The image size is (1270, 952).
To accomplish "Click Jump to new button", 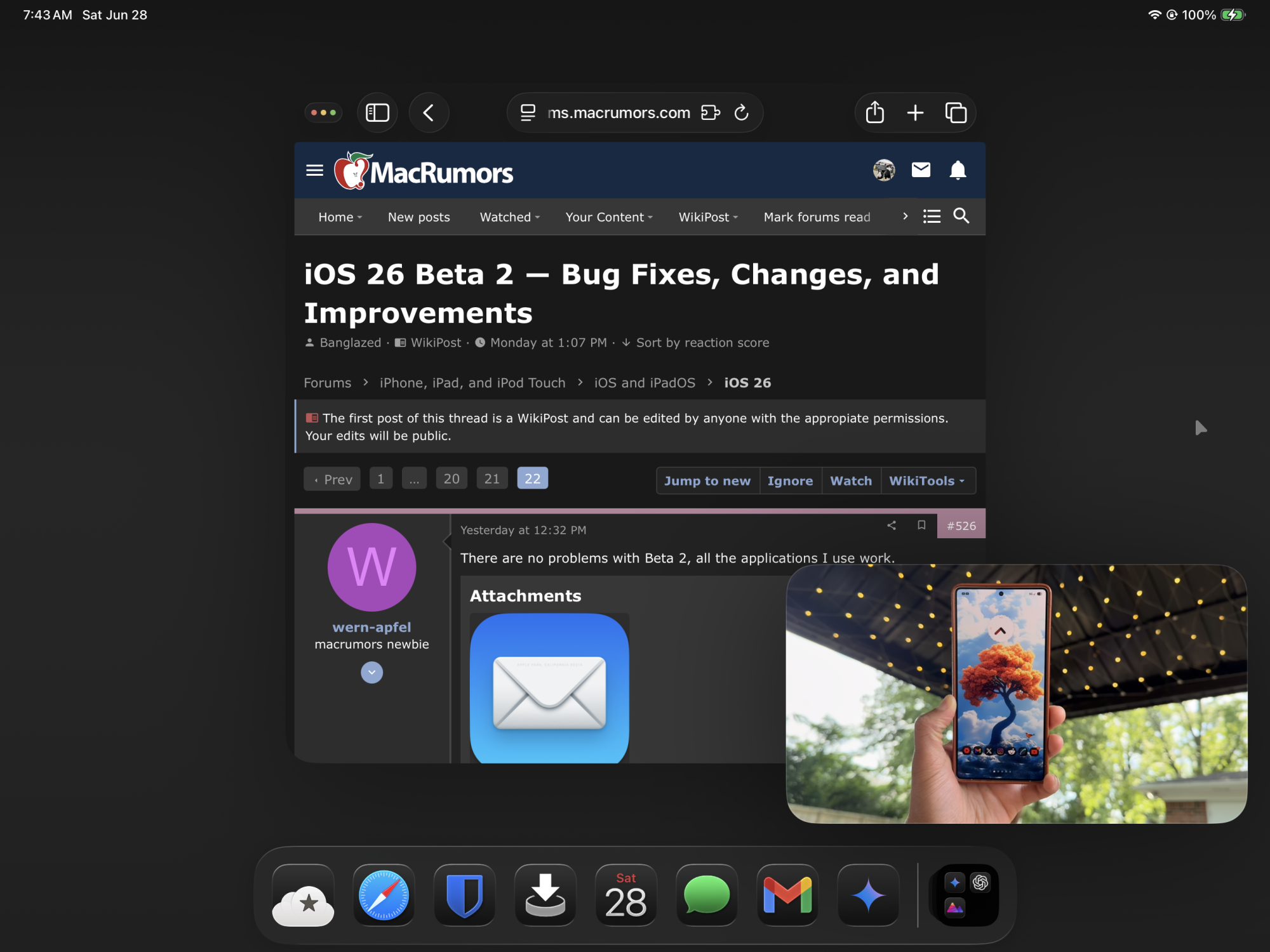I will (707, 481).
